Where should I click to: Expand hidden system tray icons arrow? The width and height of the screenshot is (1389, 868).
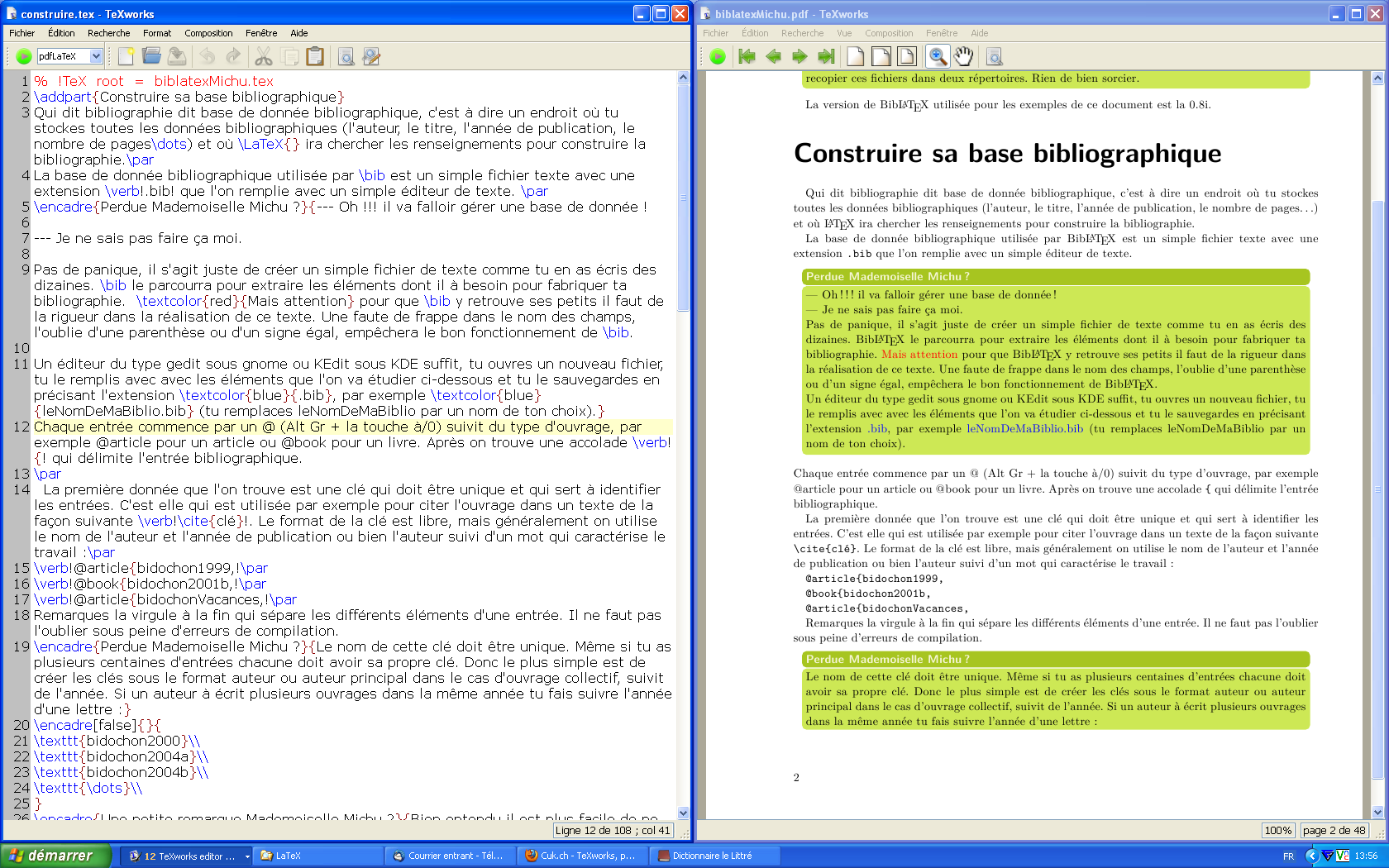(x=1311, y=856)
